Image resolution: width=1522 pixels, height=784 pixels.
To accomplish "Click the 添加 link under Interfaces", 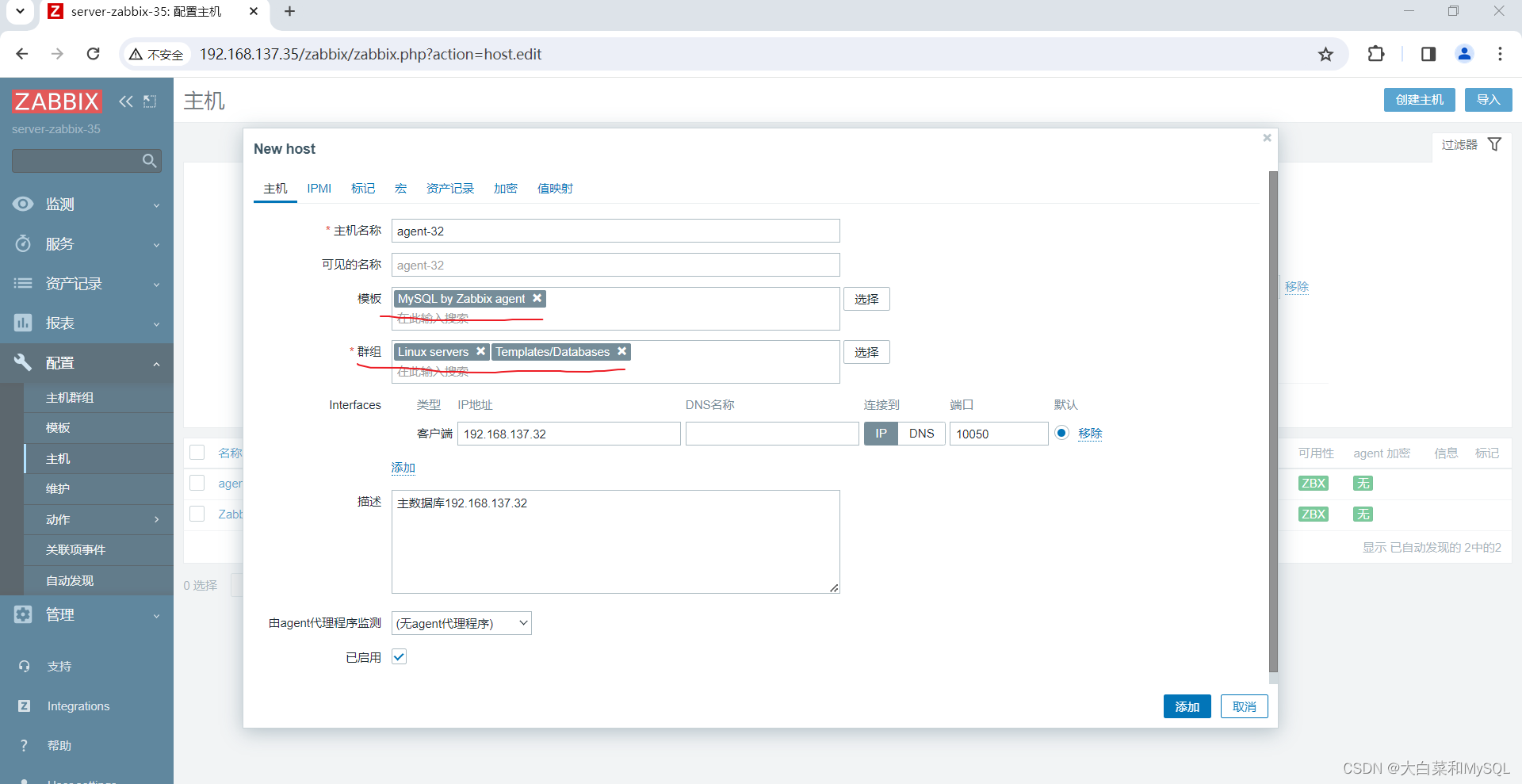I will click(x=403, y=468).
